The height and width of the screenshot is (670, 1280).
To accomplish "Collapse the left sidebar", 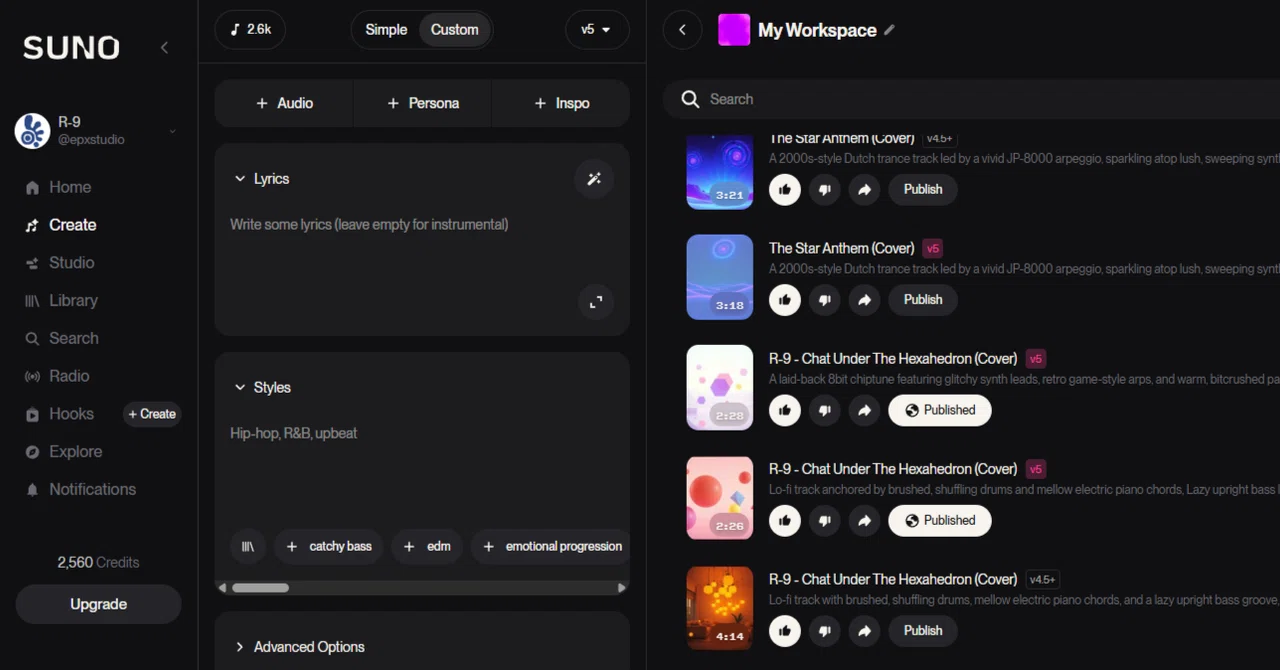I will (x=164, y=47).
